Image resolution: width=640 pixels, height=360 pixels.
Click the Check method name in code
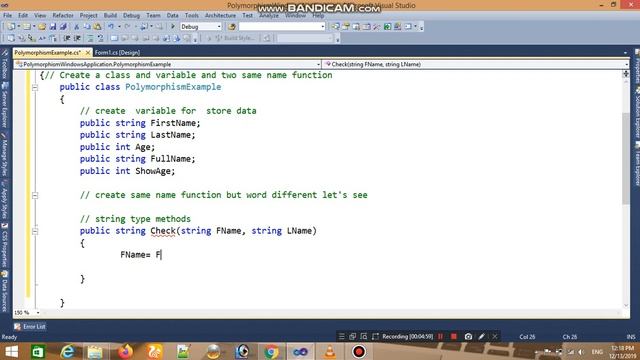pos(162,231)
